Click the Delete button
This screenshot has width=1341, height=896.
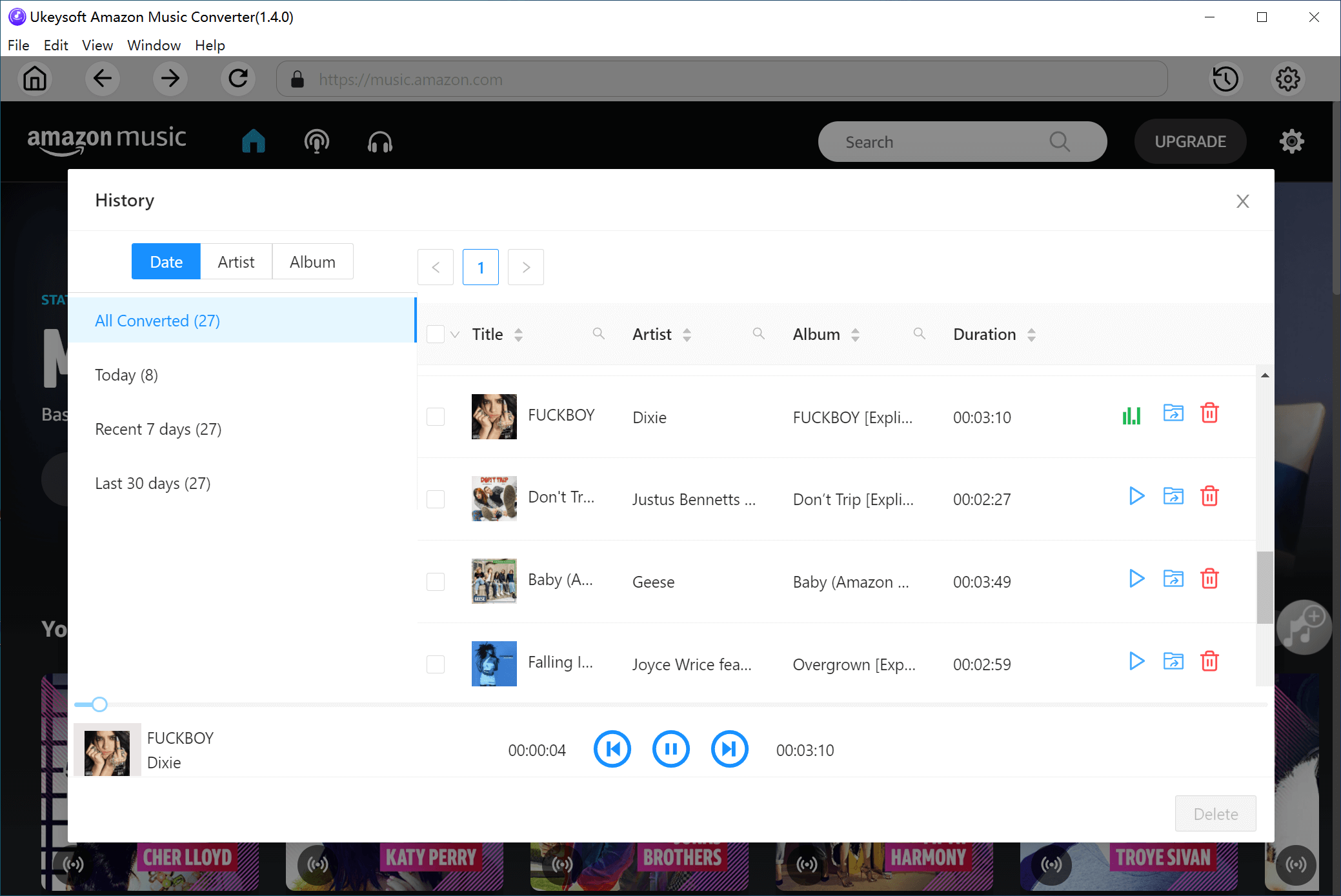tap(1215, 813)
